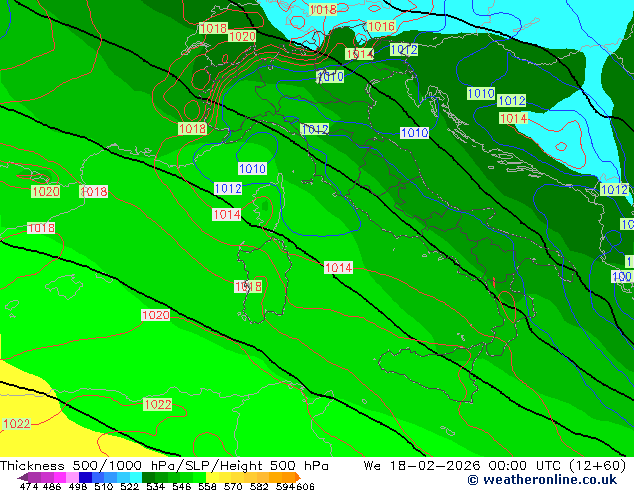Image resolution: width=634 pixels, height=490 pixels.
Task: Click the legend value "546"
Action: point(181,486)
